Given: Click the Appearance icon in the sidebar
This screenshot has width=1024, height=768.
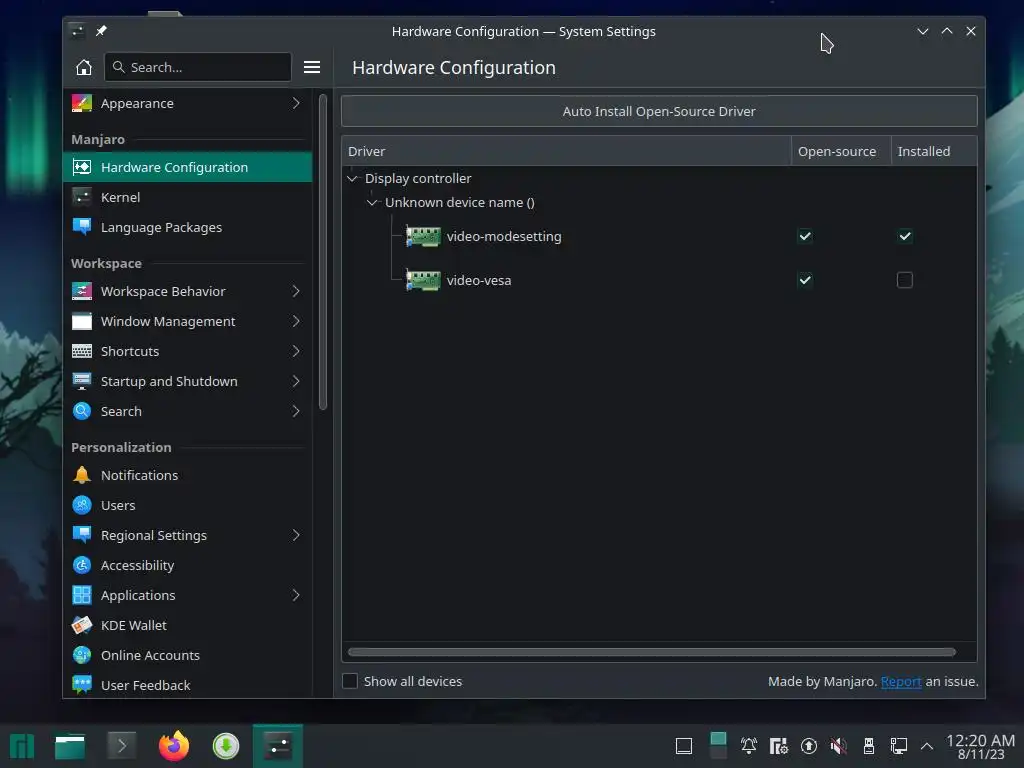Looking at the screenshot, I should [82, 103].
